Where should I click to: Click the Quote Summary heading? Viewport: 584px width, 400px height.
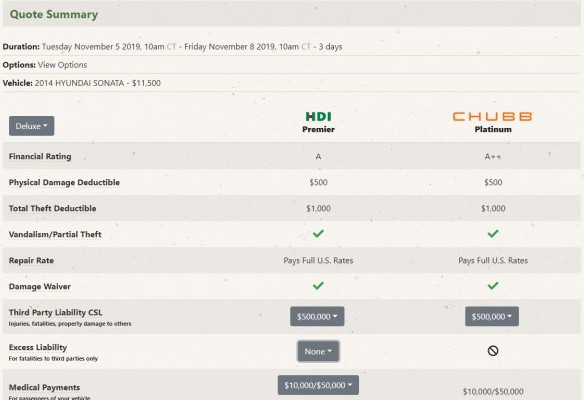[54, 15]
